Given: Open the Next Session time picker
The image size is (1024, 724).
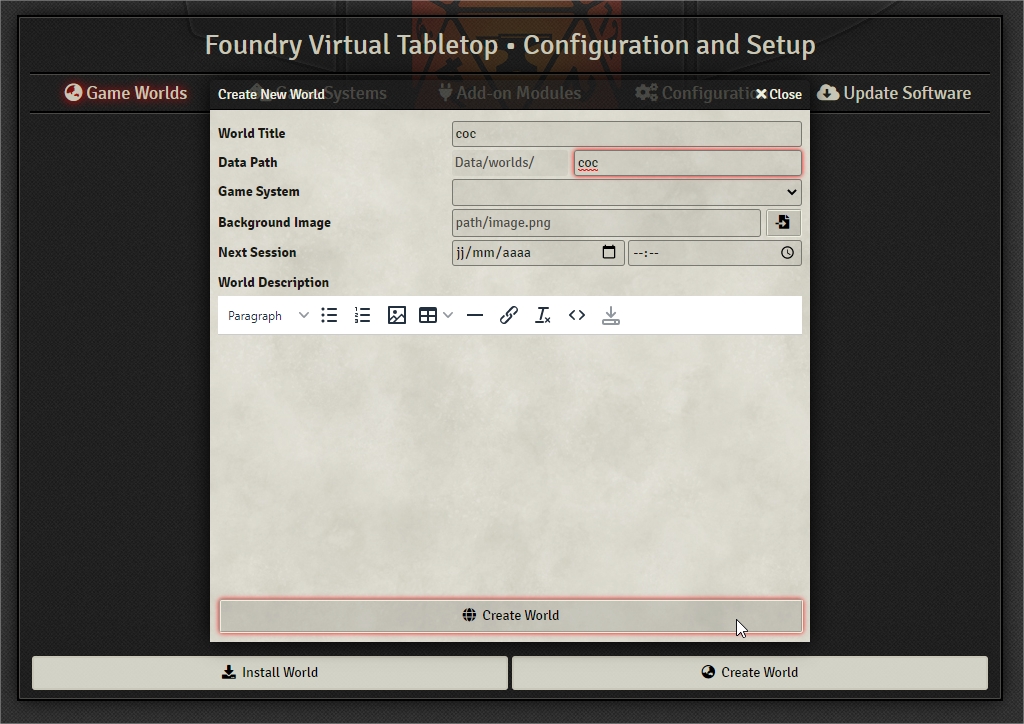Looking at the screenshot, I should coord(787,253).
